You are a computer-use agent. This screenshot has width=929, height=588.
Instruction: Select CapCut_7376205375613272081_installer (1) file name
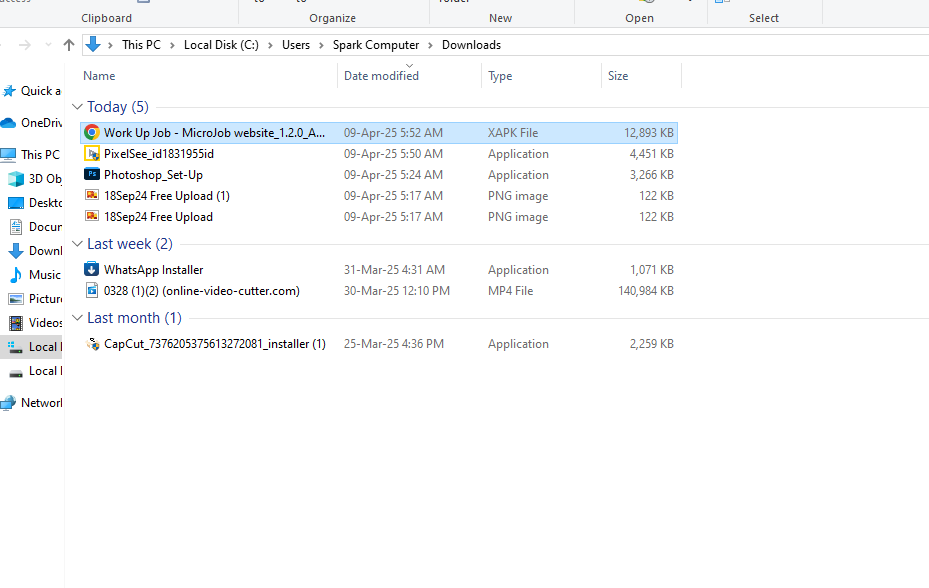(214, 344)
